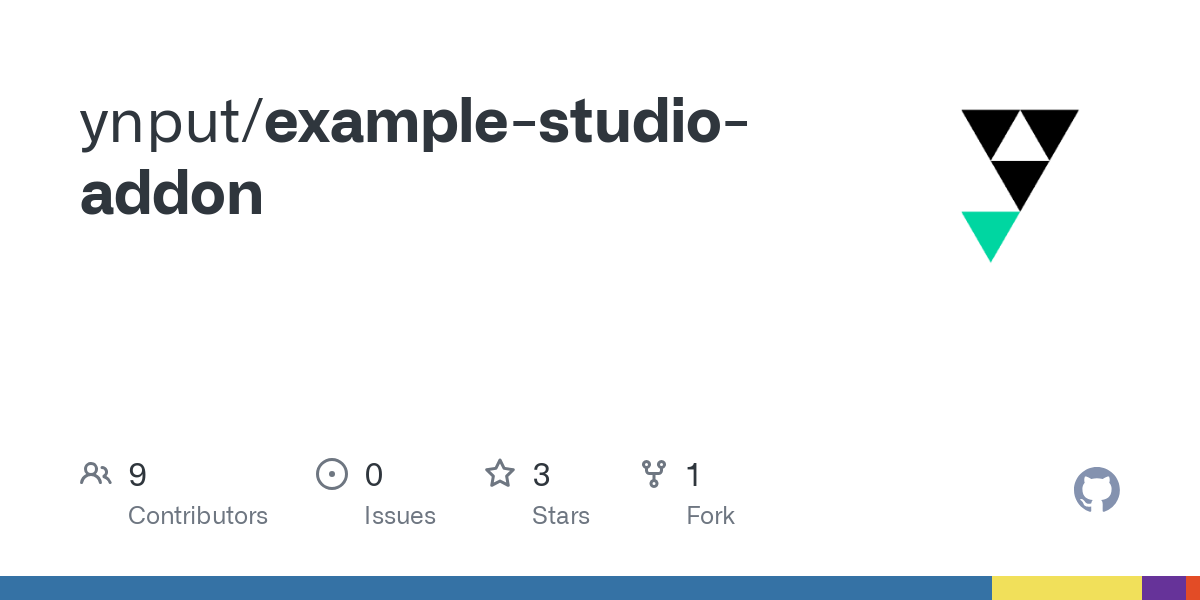Click the Issues label
This screenshot has height=600, width=1200.
click(400, 516)
